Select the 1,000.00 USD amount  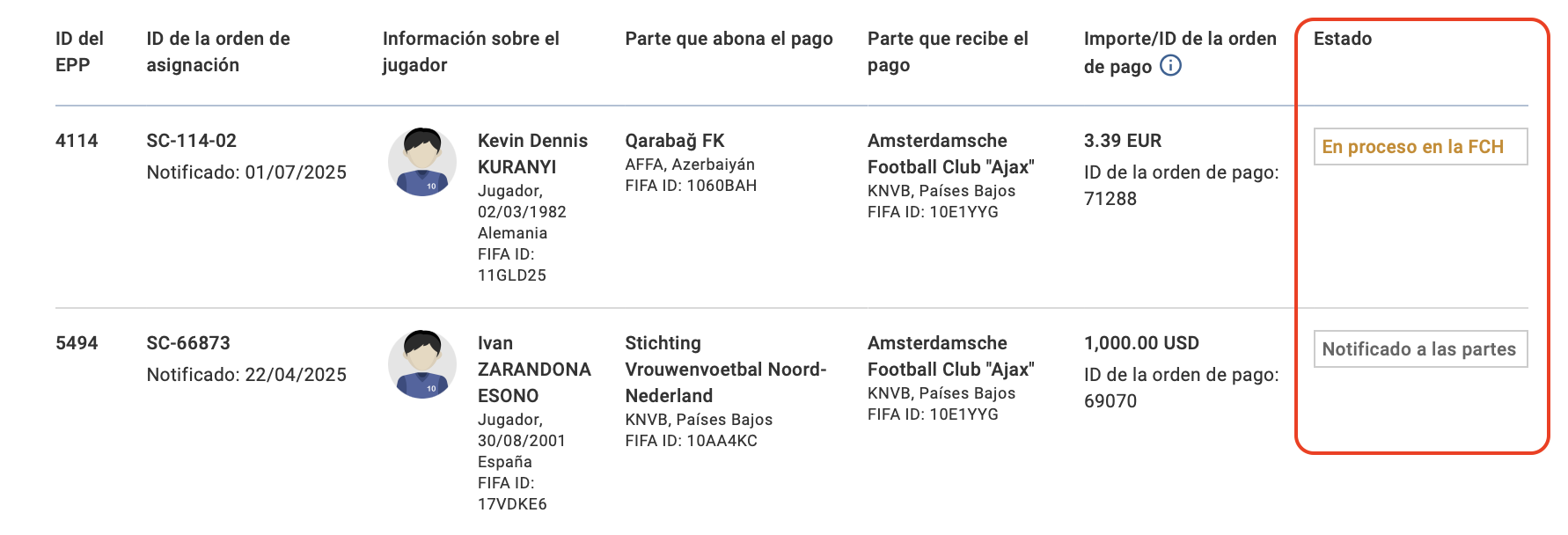click(x=1141, y=343)
